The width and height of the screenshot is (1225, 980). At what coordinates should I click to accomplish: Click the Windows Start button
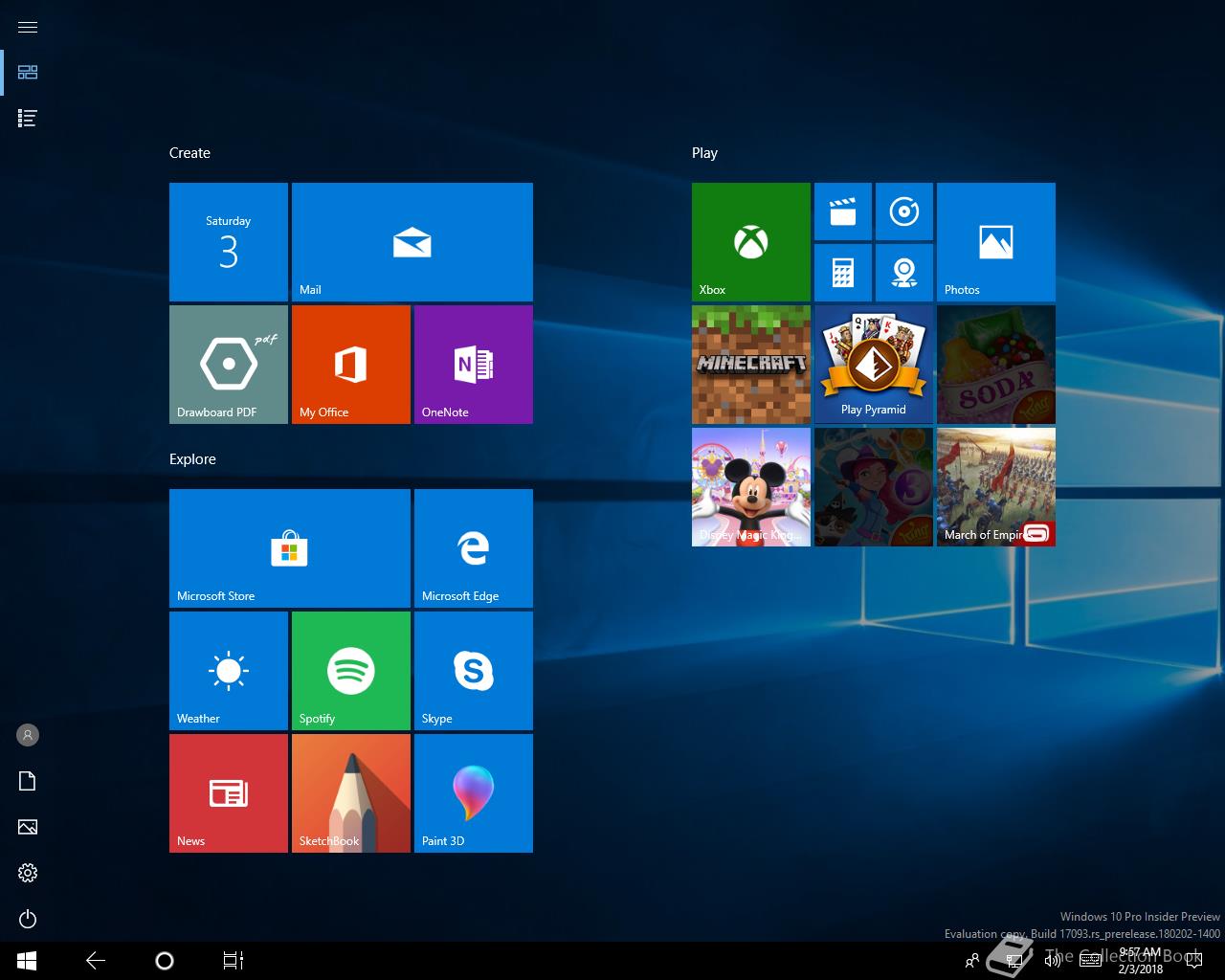(x=27, y=961)
